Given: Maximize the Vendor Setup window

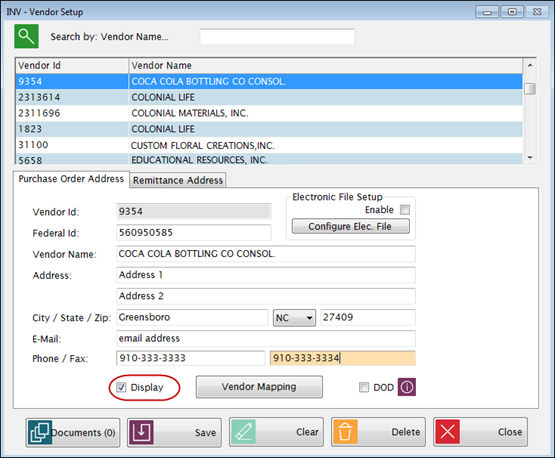Looking at the screenshot, I should (x=512, y=12).
